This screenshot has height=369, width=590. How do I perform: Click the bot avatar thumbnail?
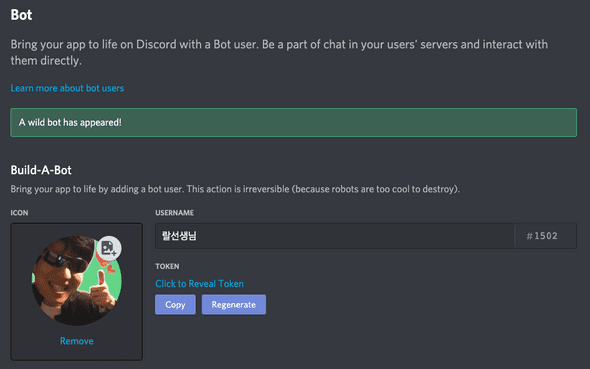pyautogui.click(x=77, y=281)
